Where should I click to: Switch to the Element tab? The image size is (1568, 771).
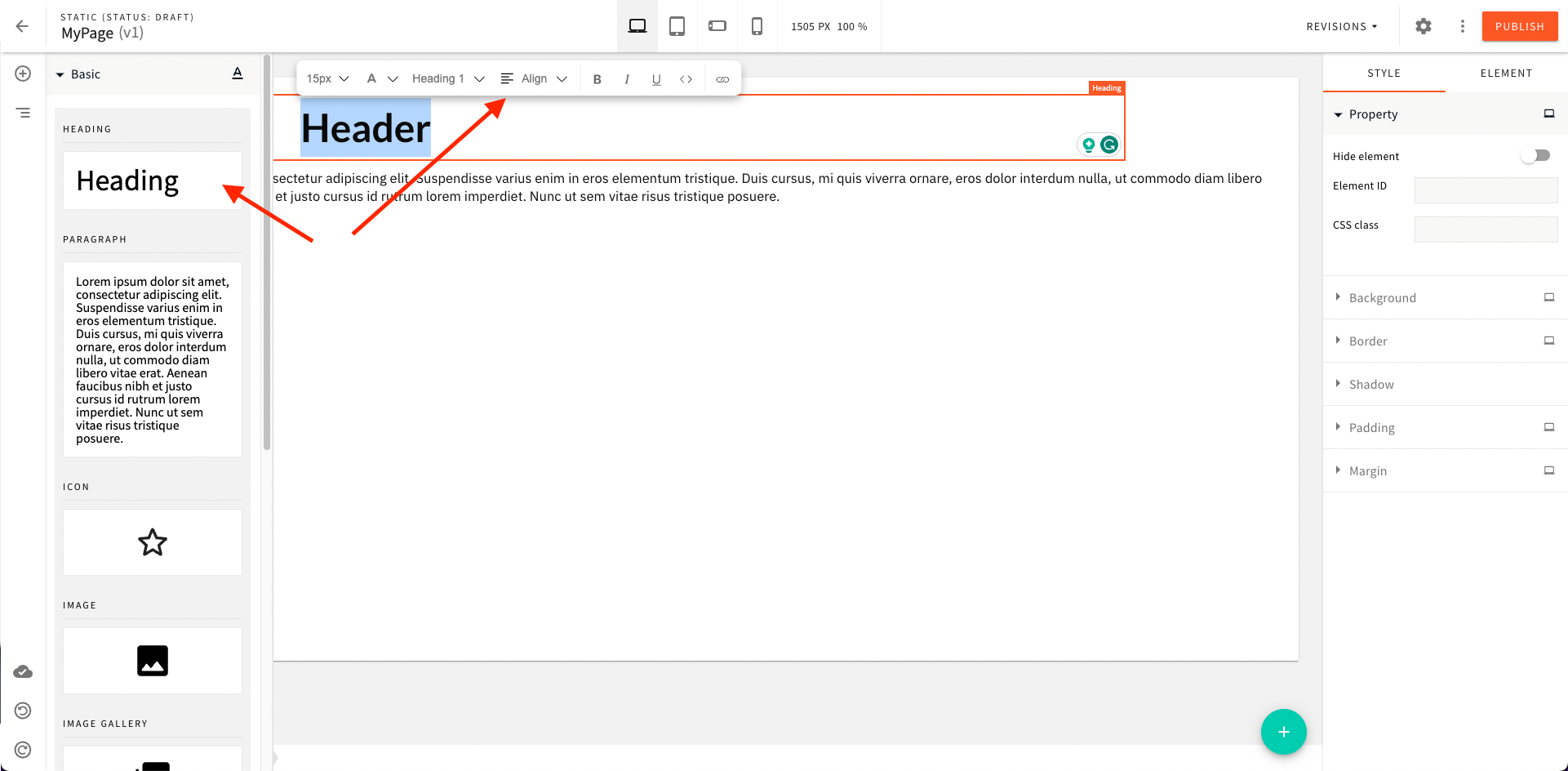1506,73
